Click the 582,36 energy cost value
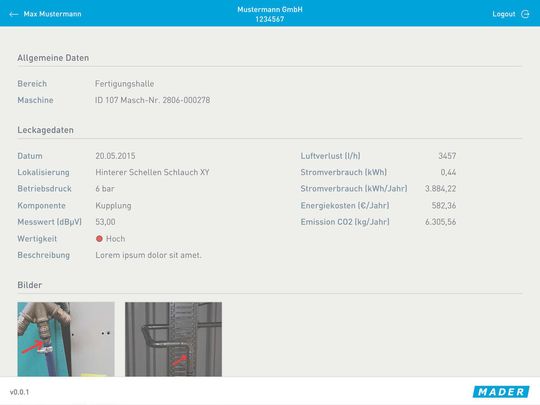Screen dimensions: 540x405 444,206
